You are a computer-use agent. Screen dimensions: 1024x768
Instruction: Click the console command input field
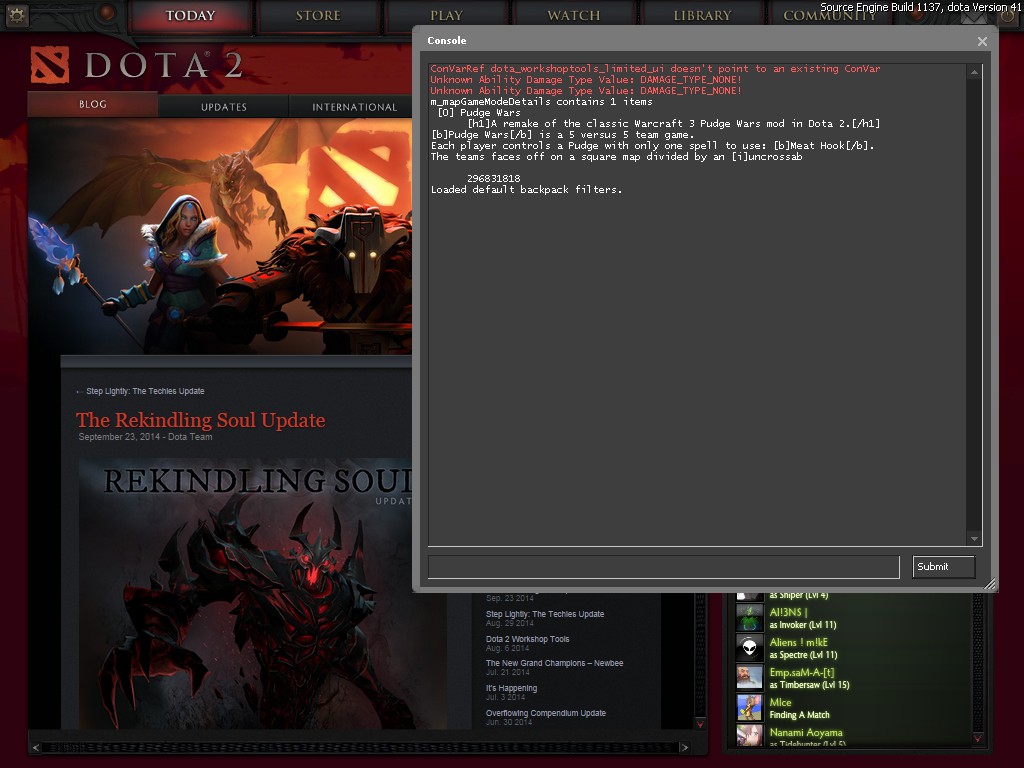click(x=664, y=567)
